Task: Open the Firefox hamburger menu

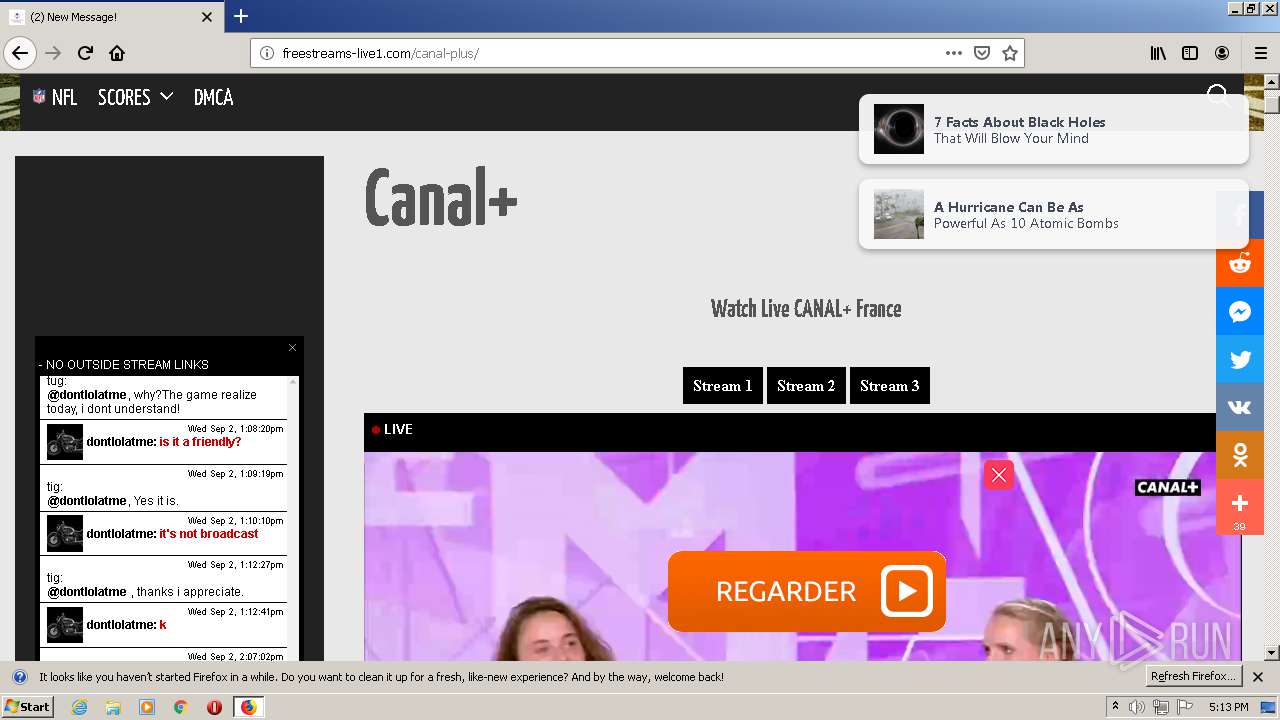Action: [1260, 53]
